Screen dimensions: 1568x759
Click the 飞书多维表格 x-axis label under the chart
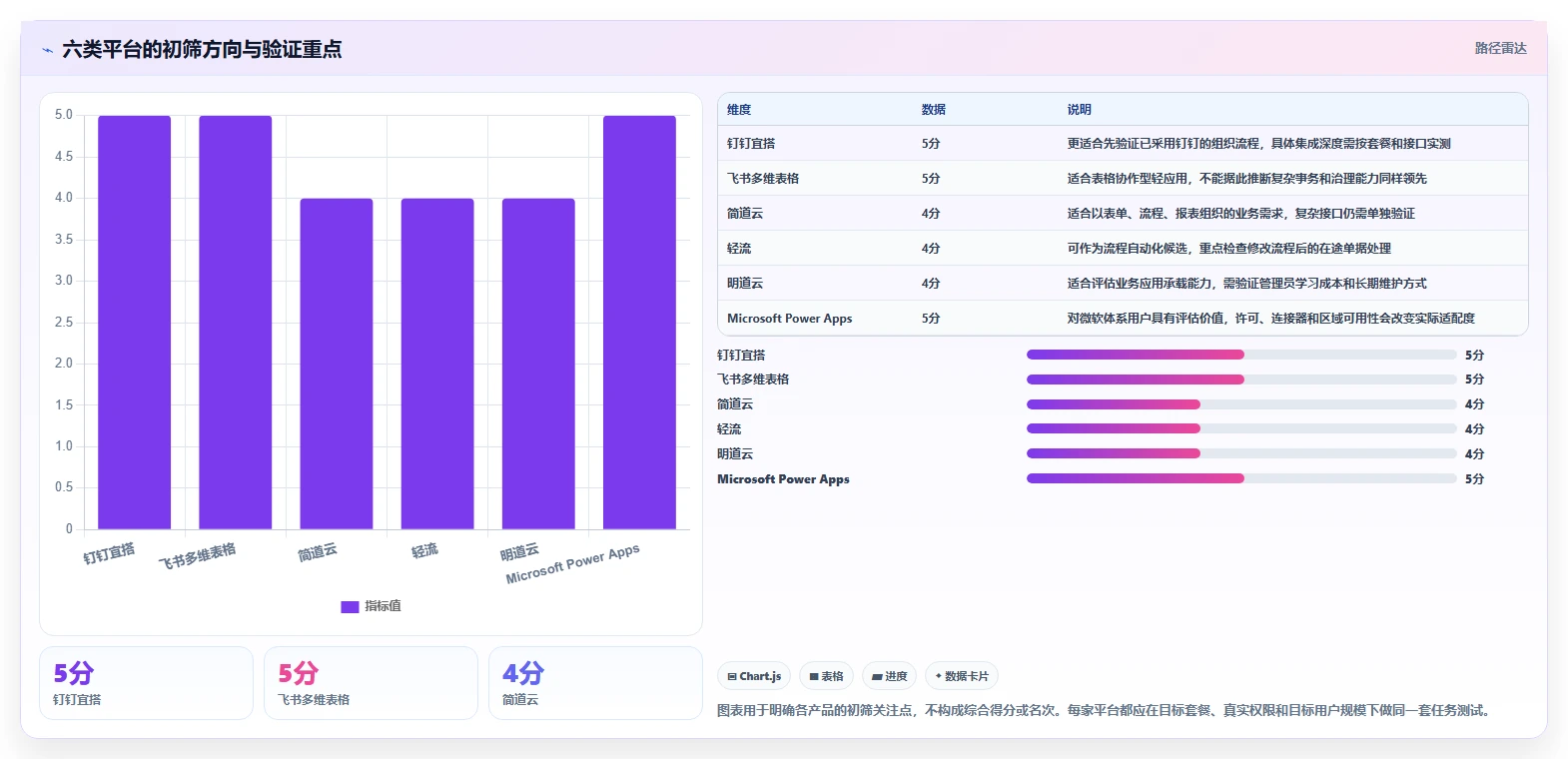click(x=197, y=556)
